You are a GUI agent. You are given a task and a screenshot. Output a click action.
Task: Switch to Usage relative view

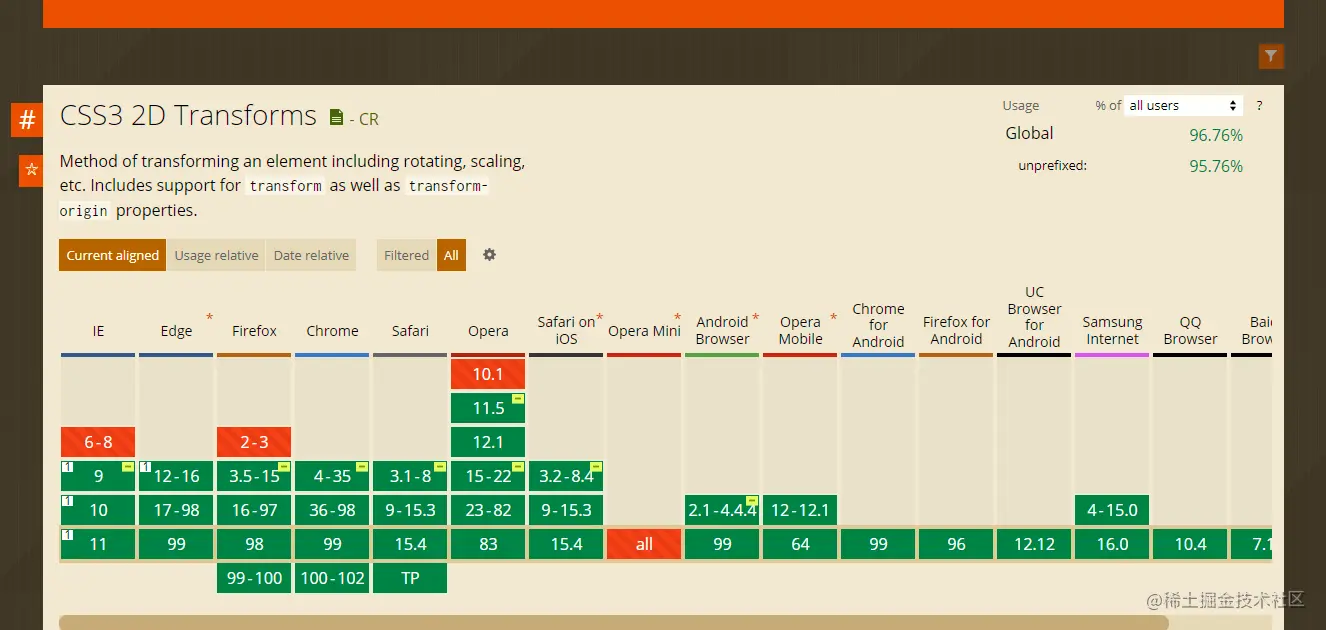pos(216,255)
